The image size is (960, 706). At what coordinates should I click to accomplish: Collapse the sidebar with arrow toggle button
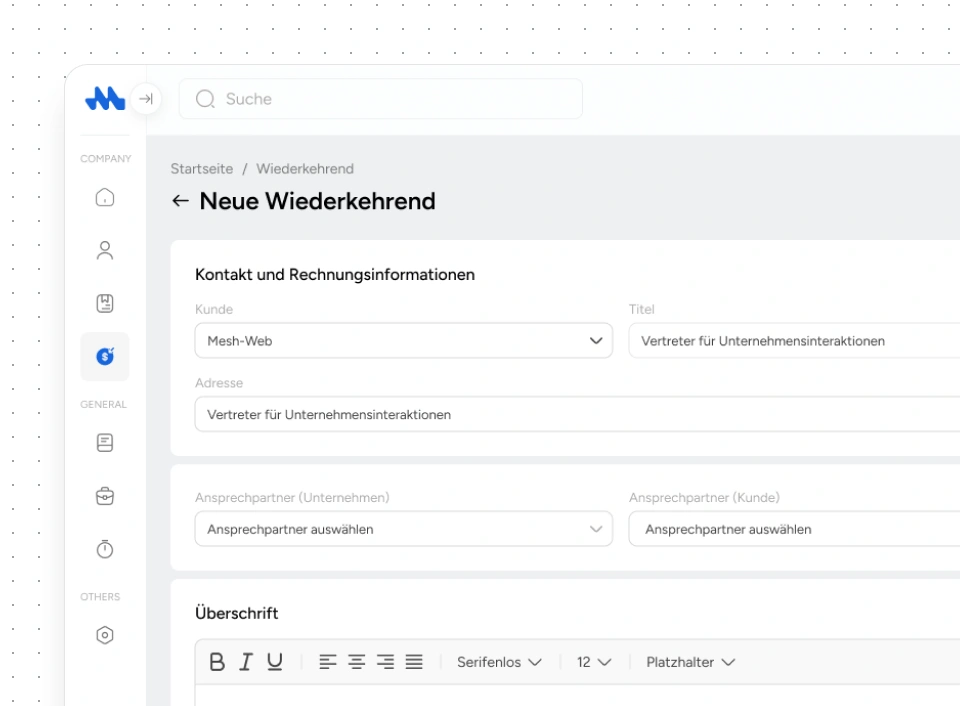click(x=146, y=99)
